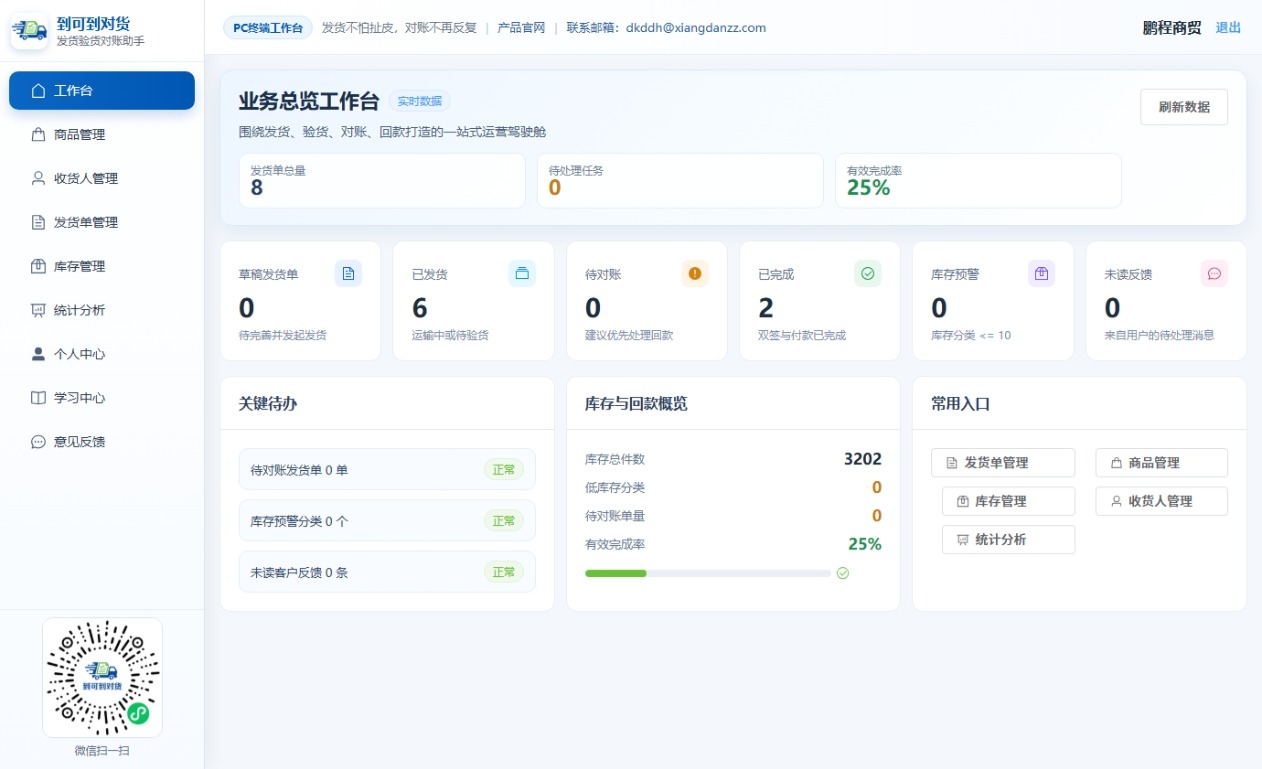Viewport: 1262px width, 769px height.
Task: Click the chat bubble icon beside 意见反馈
Action: point(39,442)
